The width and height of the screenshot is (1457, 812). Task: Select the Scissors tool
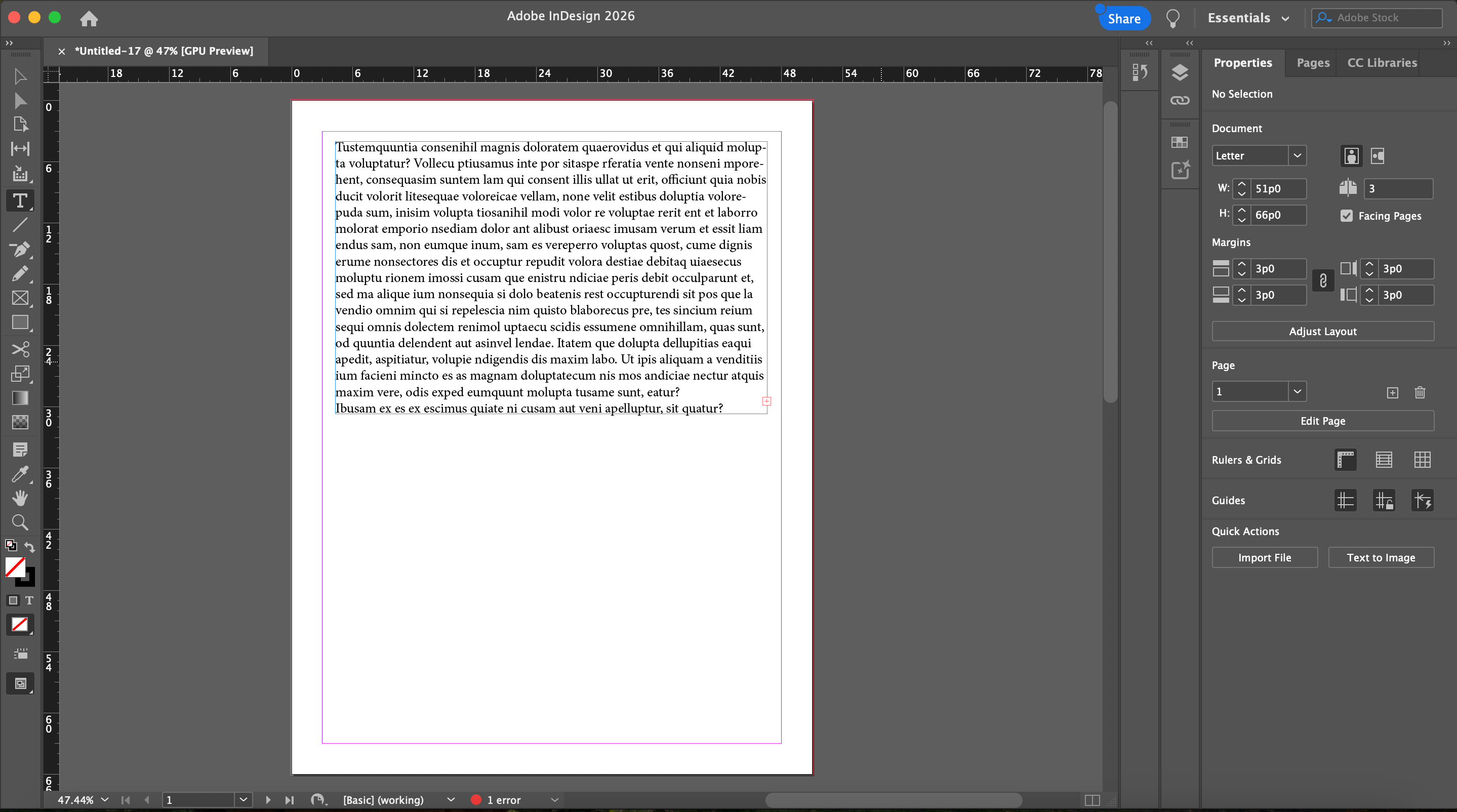point(20,349)
